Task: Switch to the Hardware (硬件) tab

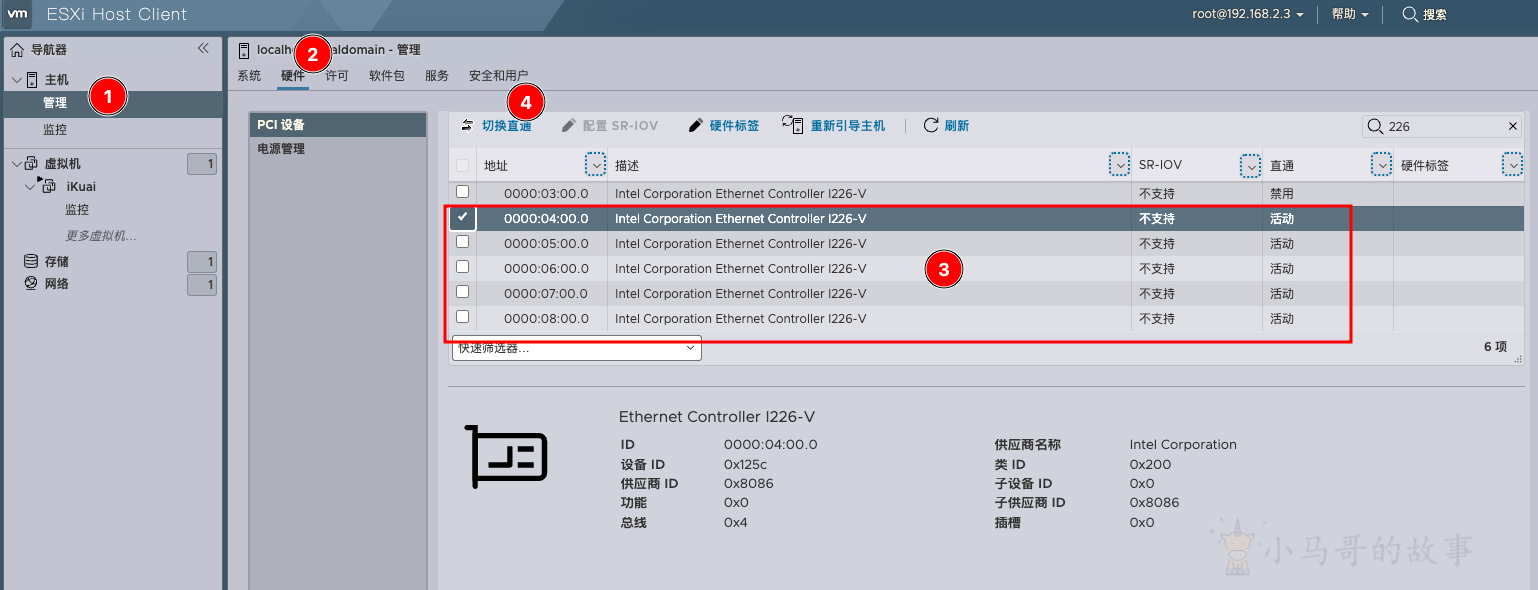Action: pyautogui.click(x=293, y=76)
